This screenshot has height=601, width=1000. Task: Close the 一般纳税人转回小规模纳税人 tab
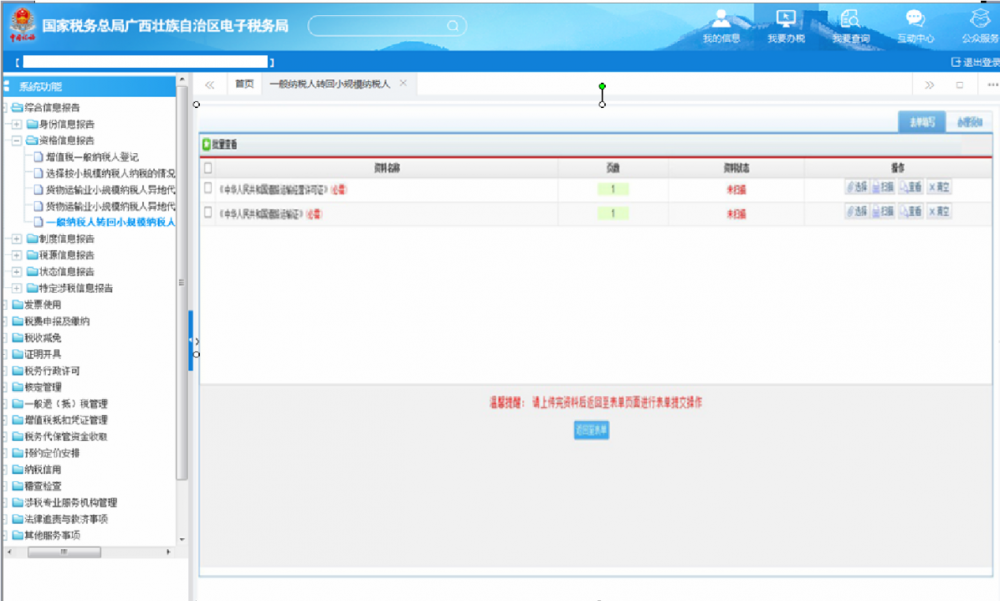403,83
